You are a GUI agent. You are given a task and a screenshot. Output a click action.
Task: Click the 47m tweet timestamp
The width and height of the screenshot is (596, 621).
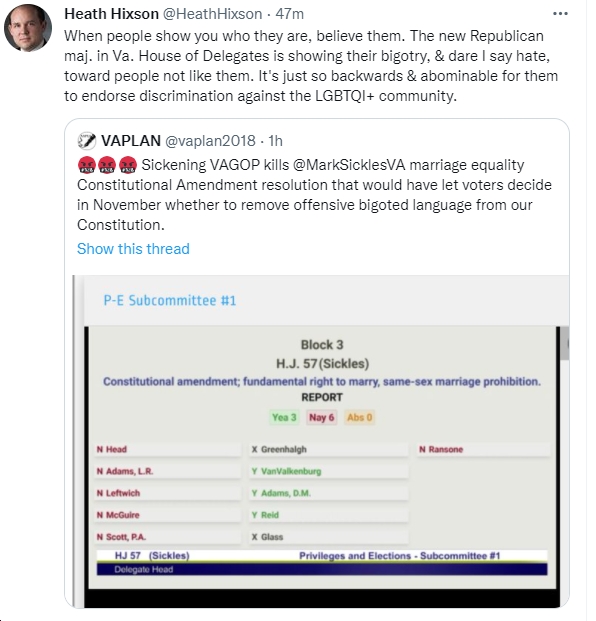(x=289, y=14)
